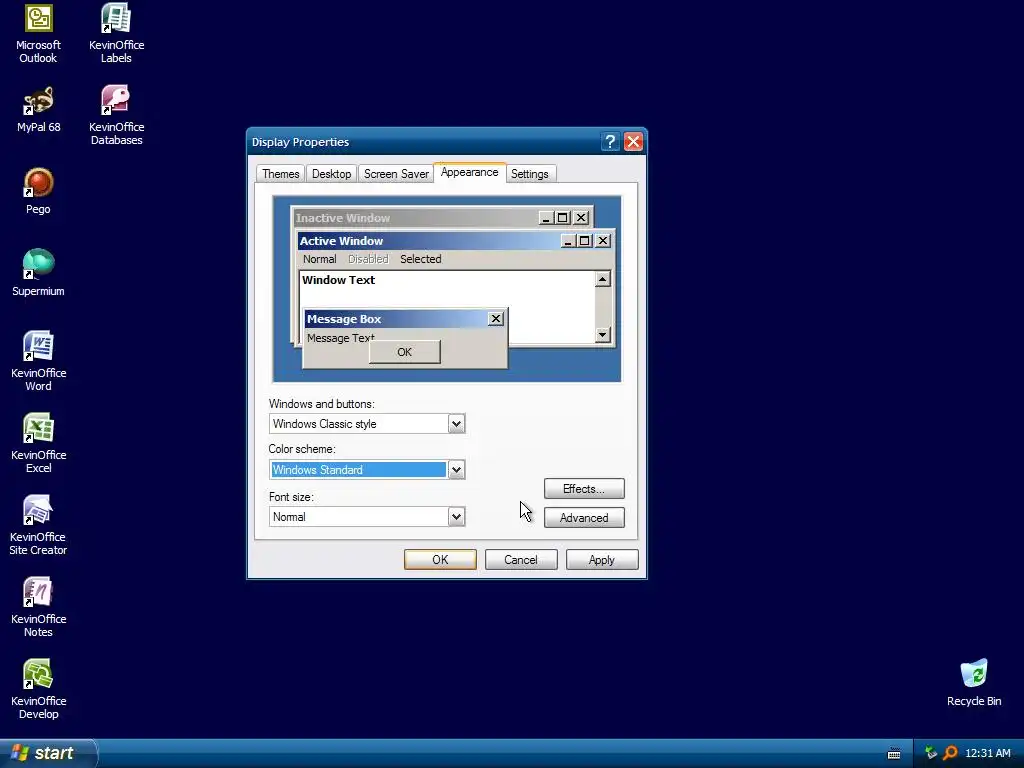Screen dimensions: 1024x768
Task: Select the Supermium browser icon
Action: (x=39, y=273)
